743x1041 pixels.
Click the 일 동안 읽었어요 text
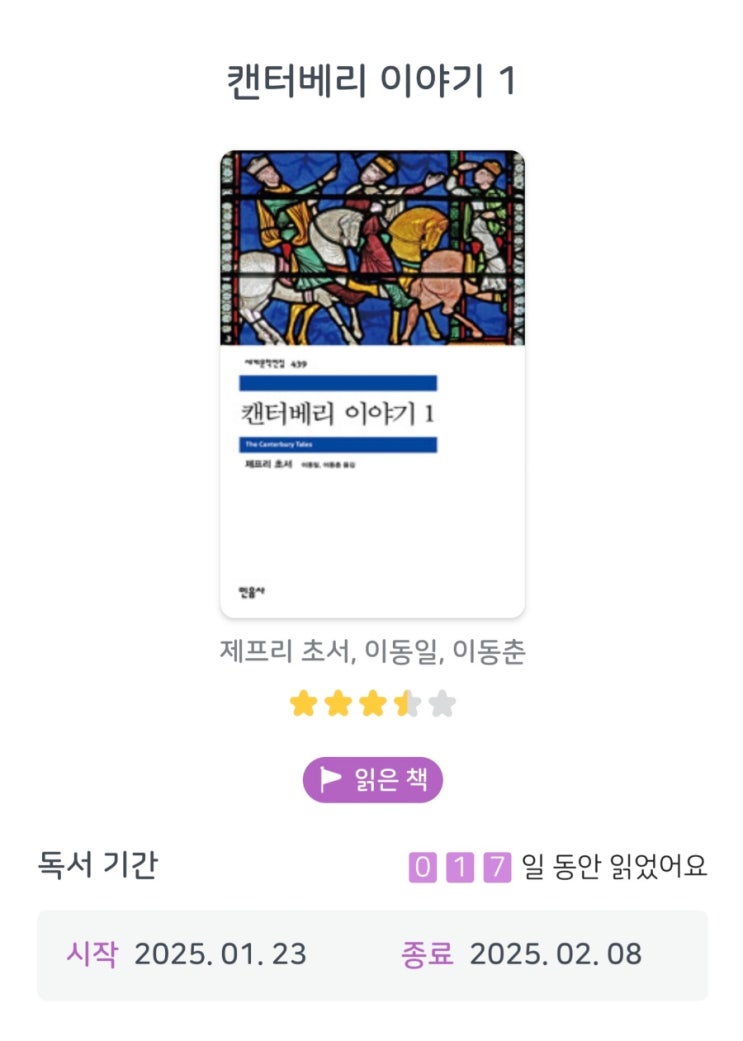(614, 866)
